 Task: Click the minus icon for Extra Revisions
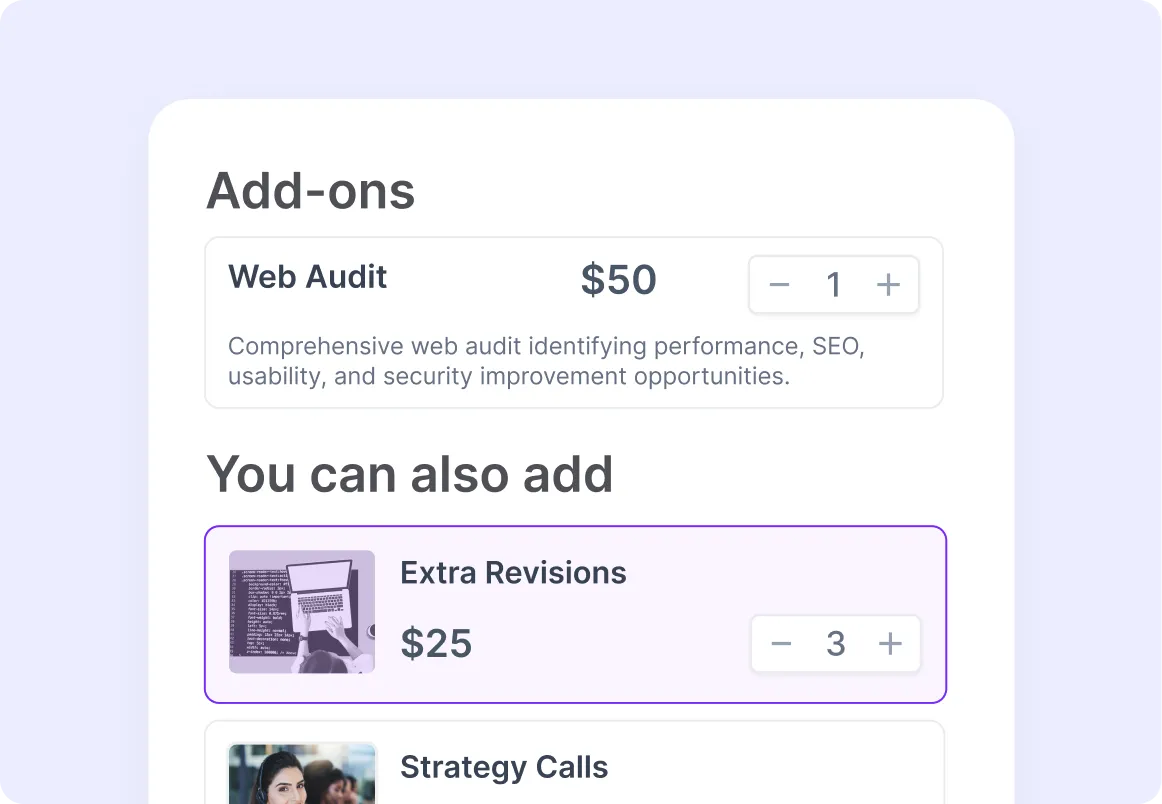click(x=782, y=644)
